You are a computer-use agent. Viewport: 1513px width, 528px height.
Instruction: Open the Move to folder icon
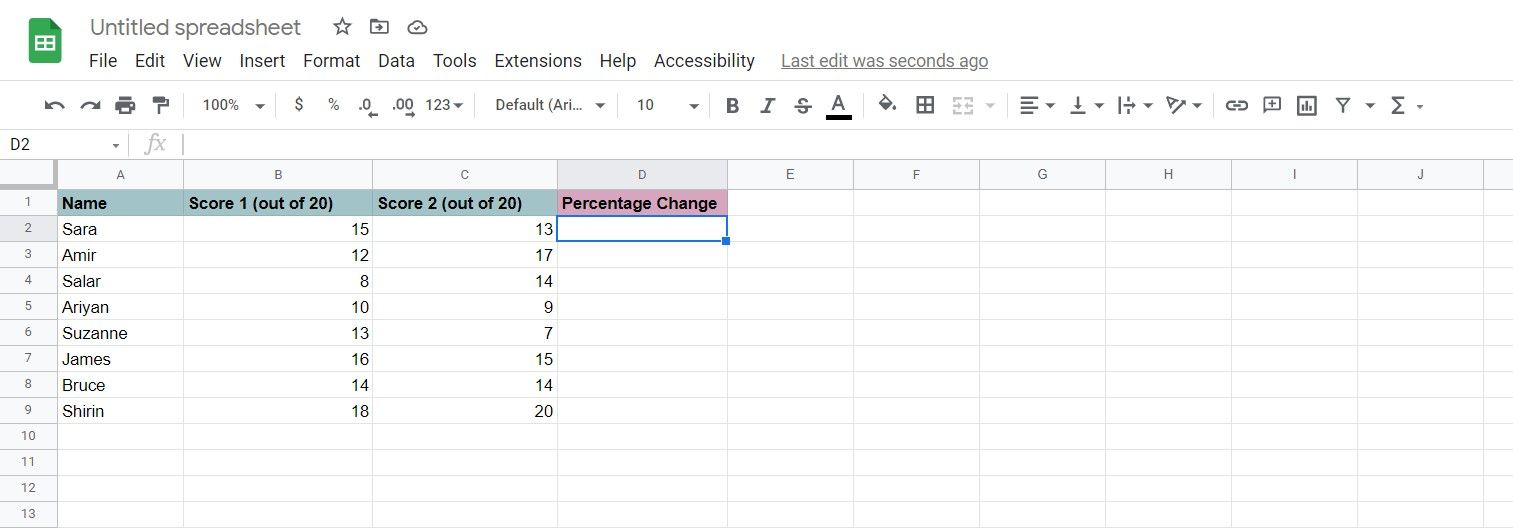coord(379,27)
